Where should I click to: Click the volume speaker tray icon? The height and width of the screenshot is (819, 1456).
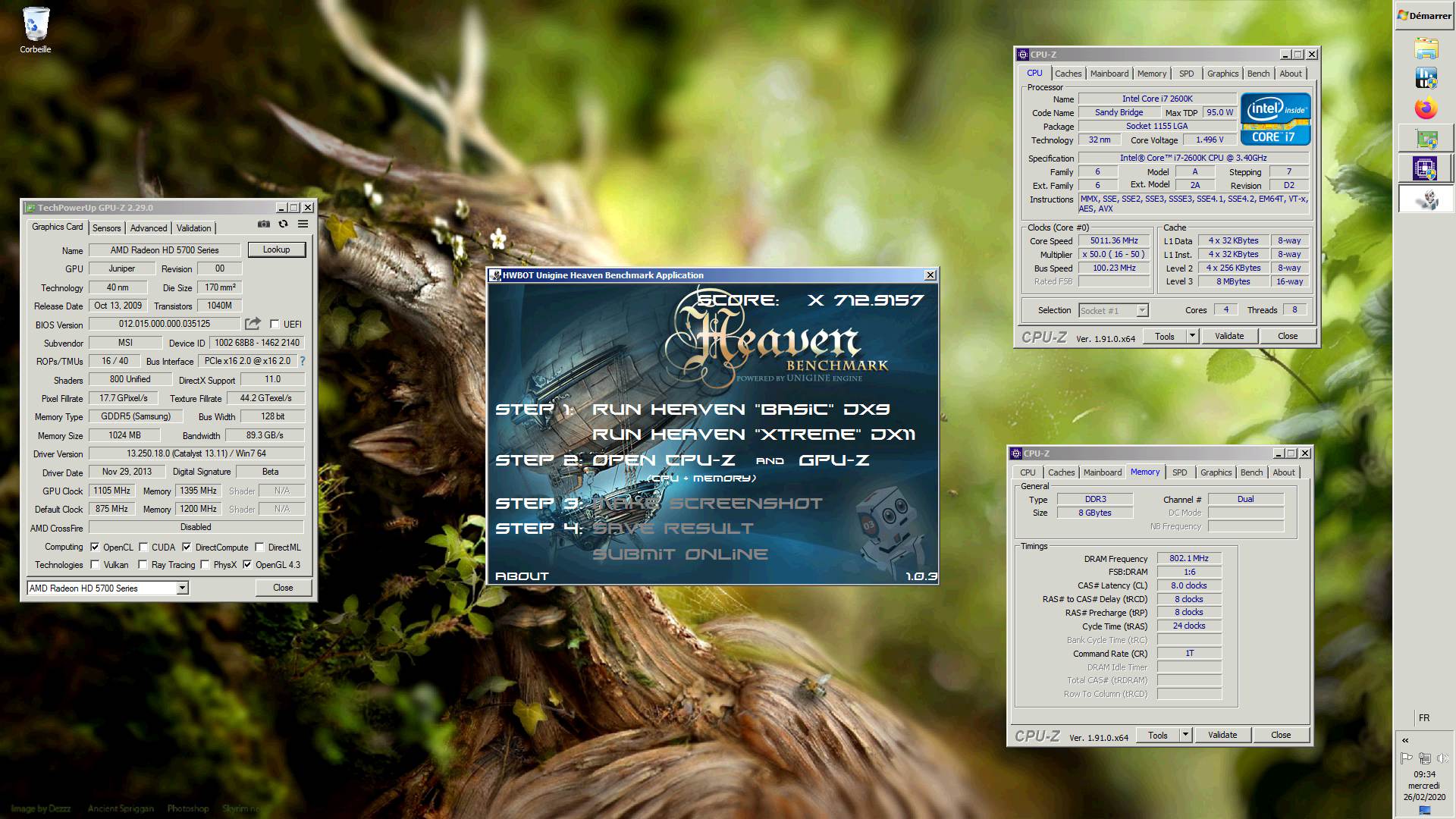pyautogui.click(x=1443, y=758)
